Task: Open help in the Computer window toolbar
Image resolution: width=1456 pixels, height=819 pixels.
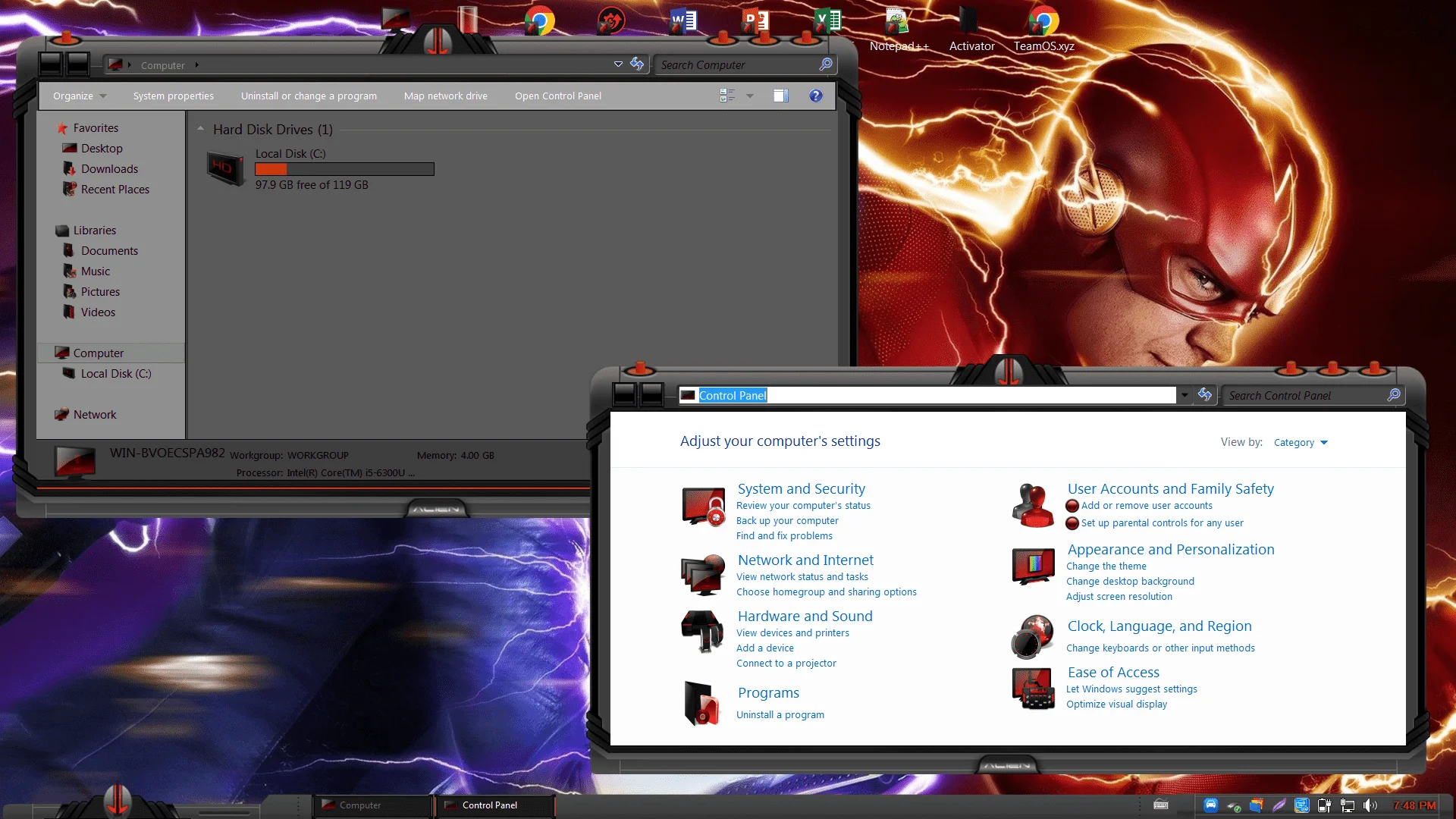Action: point(815,96)
